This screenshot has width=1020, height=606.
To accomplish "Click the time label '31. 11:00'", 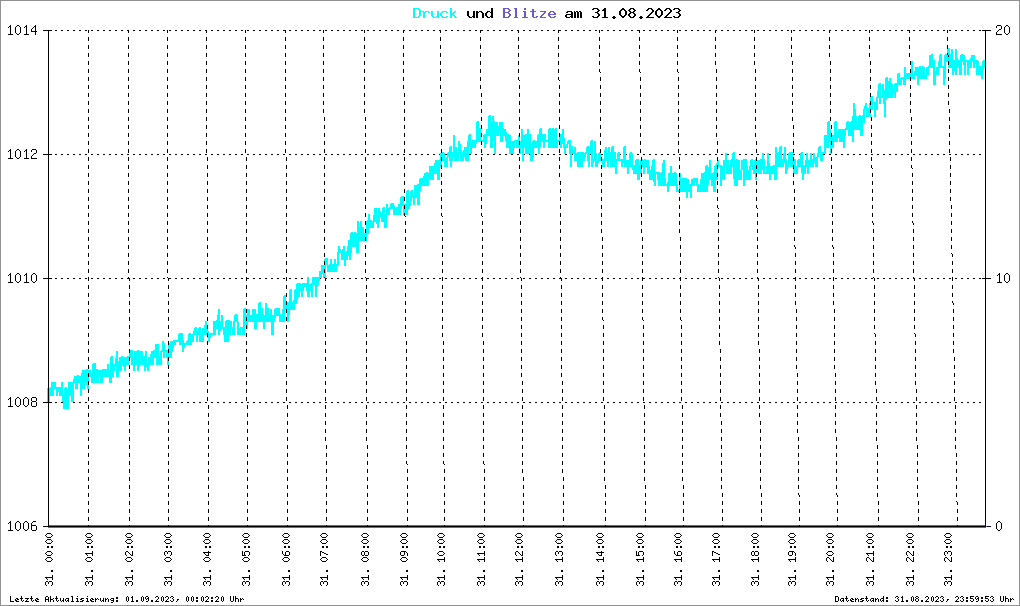I will (481, 560).
